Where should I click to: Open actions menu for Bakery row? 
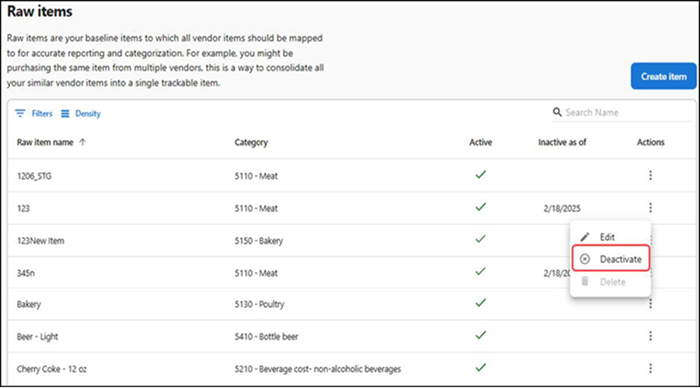pos(650,304)
